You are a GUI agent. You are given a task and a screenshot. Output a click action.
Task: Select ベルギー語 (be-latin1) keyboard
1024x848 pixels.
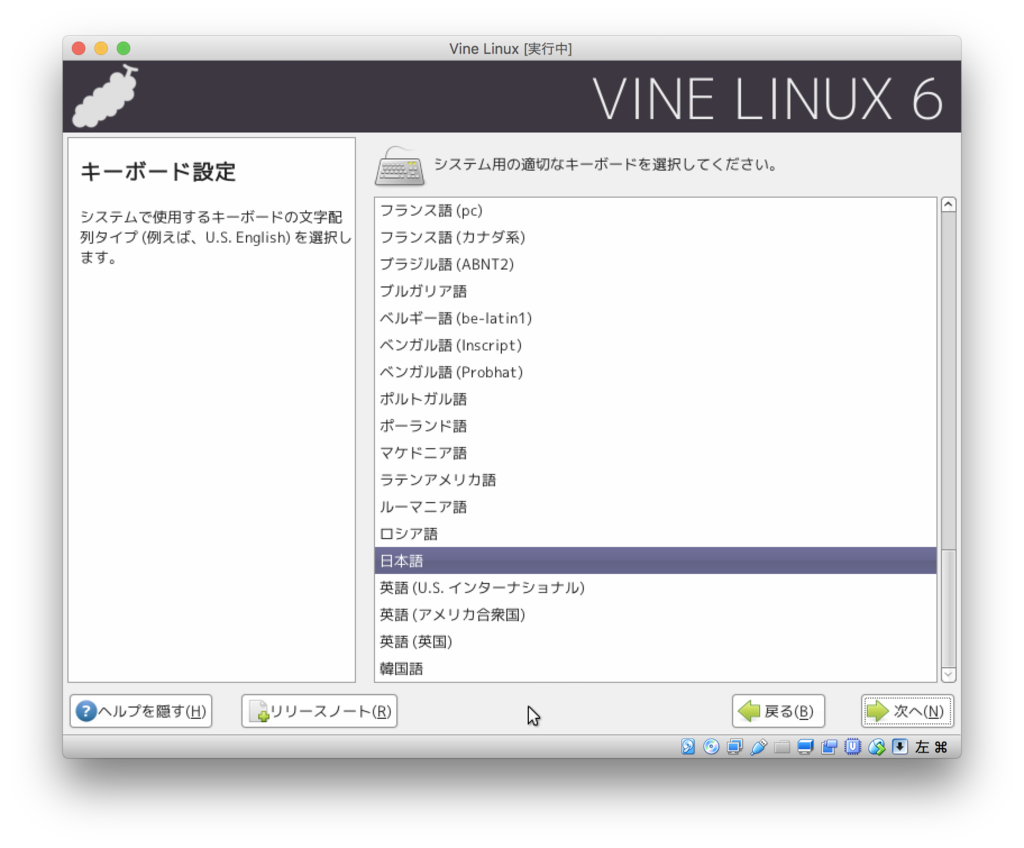tap(656, 318)
